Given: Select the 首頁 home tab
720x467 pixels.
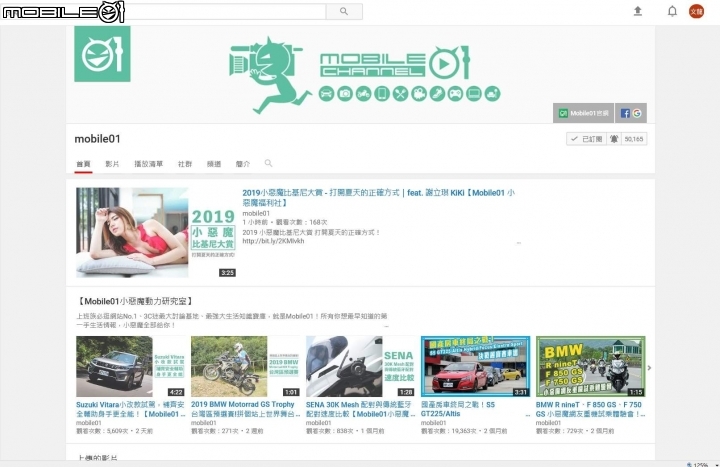Looking at the screenshot, I should tap(84, 164).
